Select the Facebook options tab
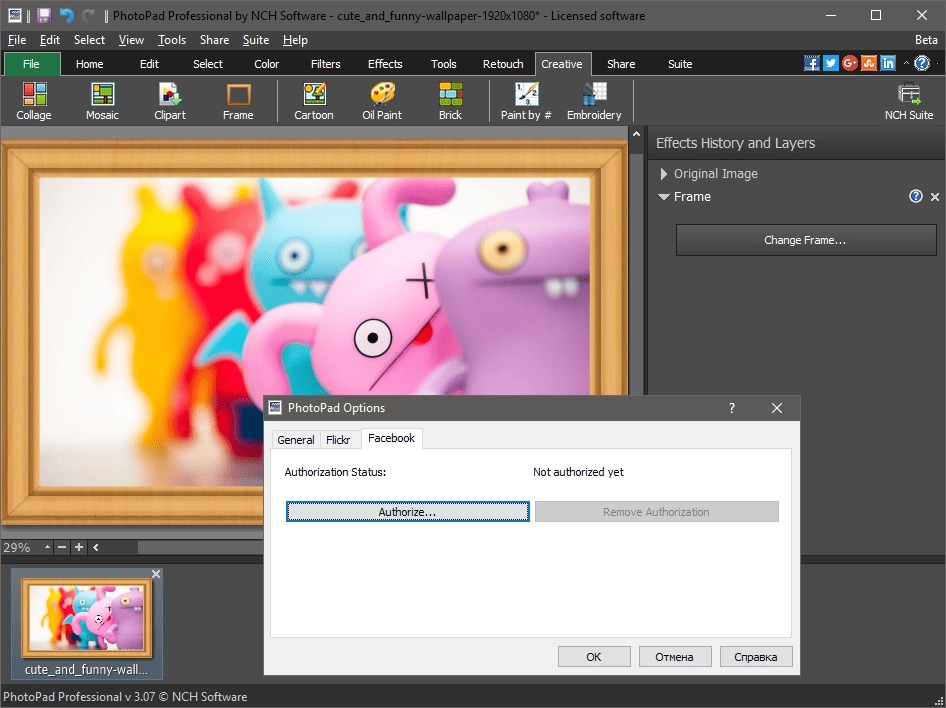Viewport: 946px width, 708px height. (x=392, y=438)
